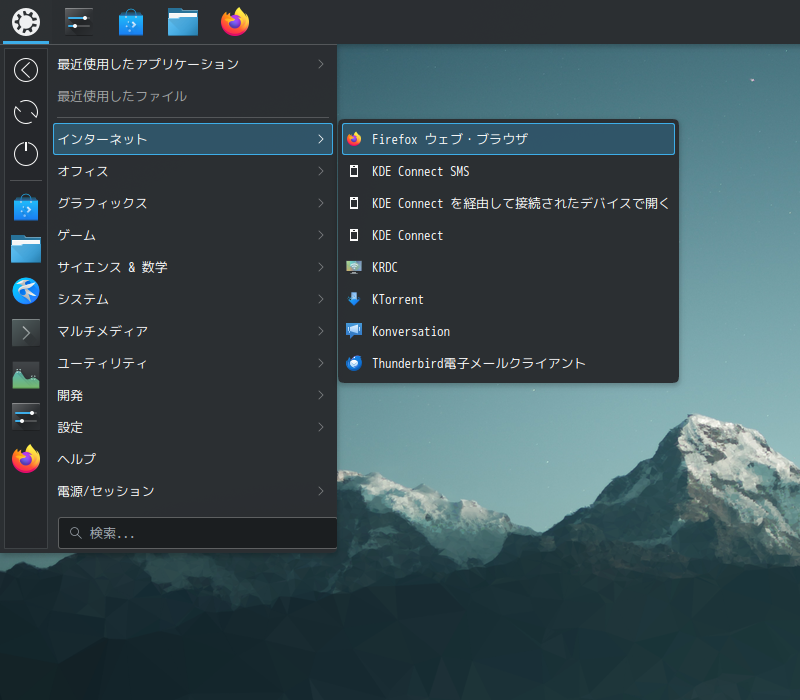This screenshot has width=800, height=700.
Task: Click the reboot circular arrows icon
Action: [x=26, y=112]
